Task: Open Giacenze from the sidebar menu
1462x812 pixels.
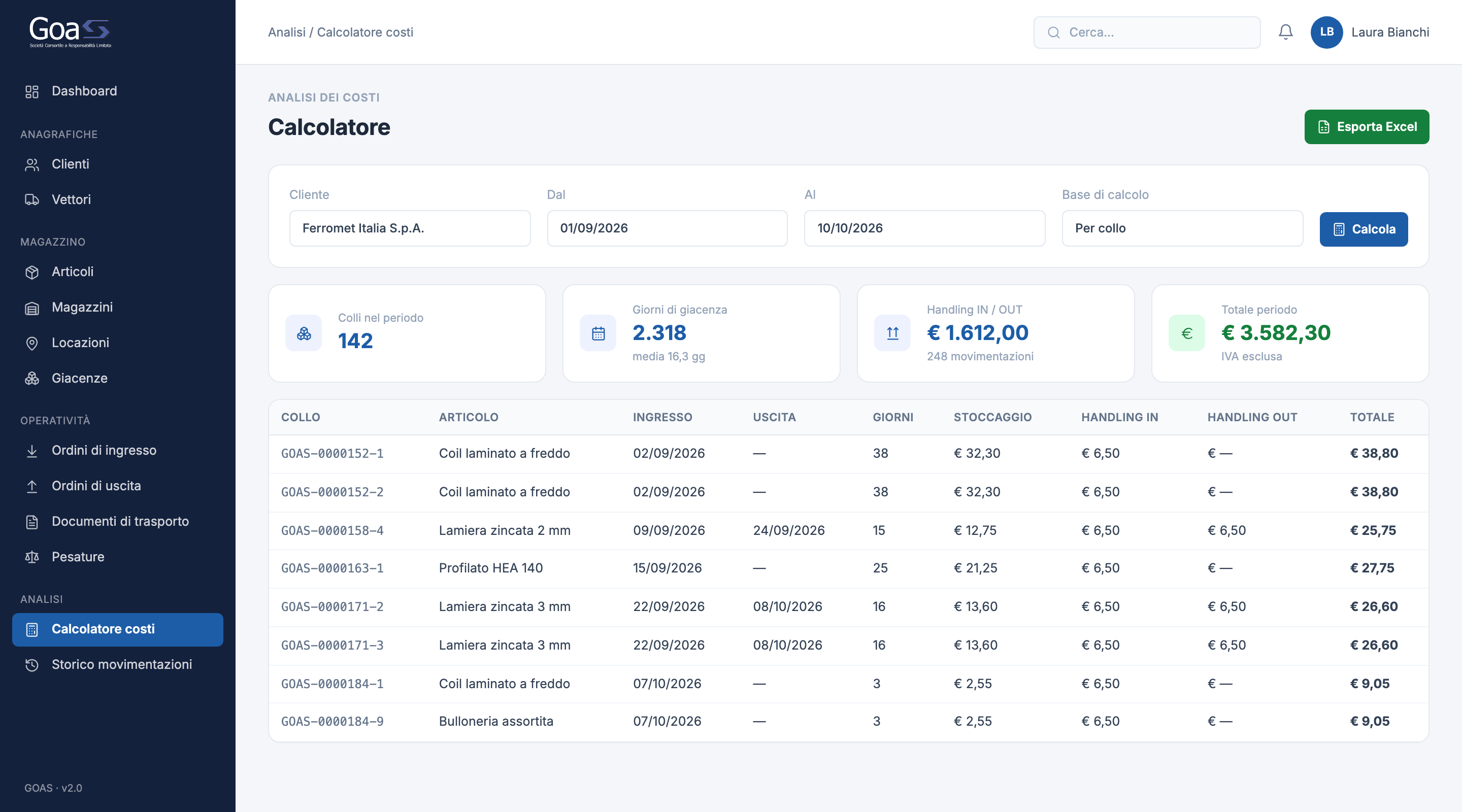Action: (117, 379)
